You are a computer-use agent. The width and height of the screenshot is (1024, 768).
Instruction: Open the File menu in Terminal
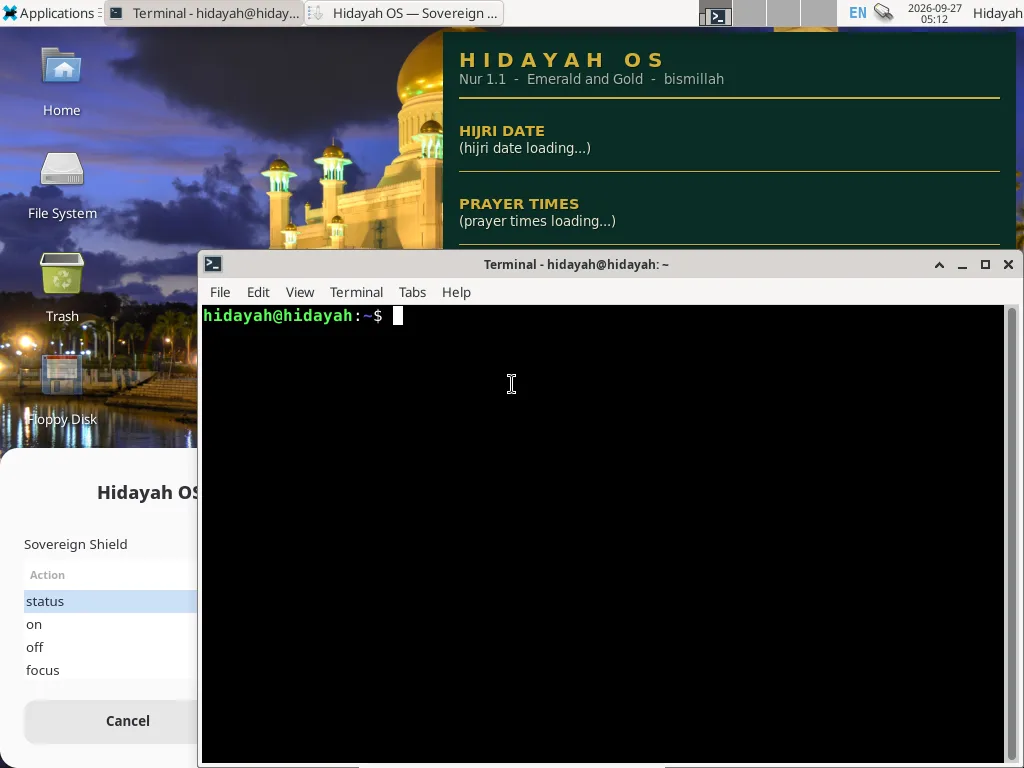click(220, 292)
